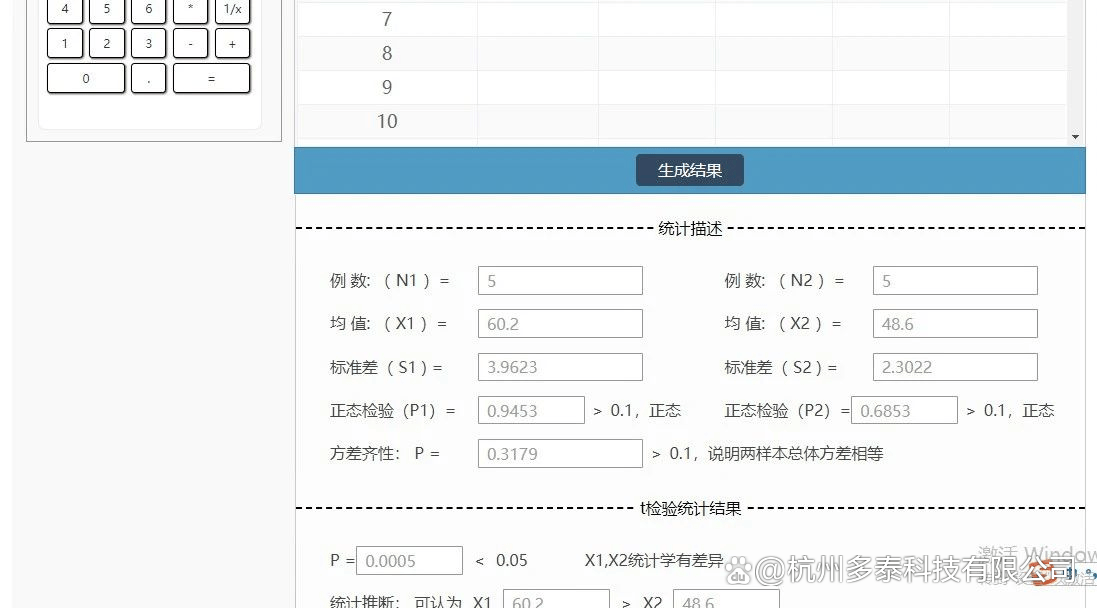This screenshot has height=608, width=1097.
Task: Click the 标准差 (S1) label
Action: 385,367
